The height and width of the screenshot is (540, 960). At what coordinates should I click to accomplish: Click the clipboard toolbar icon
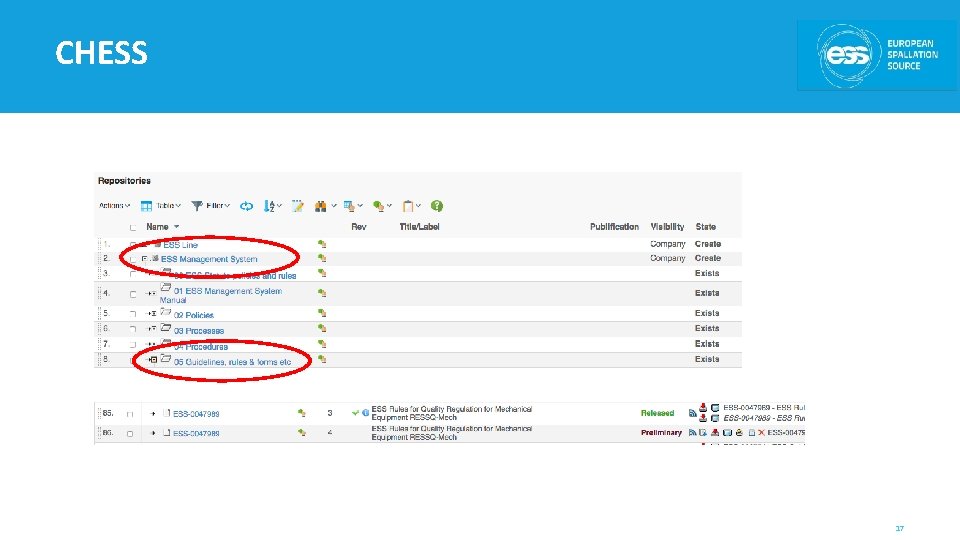coord(408,206)
